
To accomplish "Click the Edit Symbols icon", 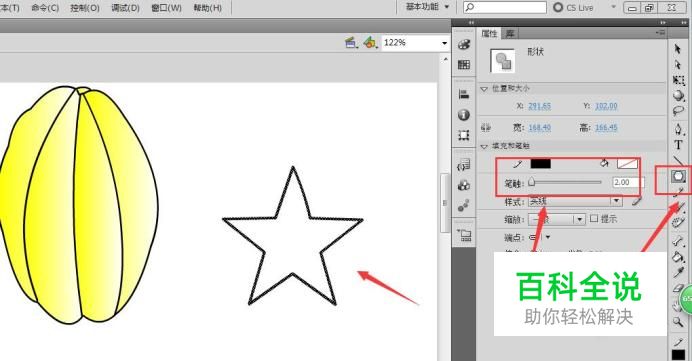I will (x=370, y=43).
